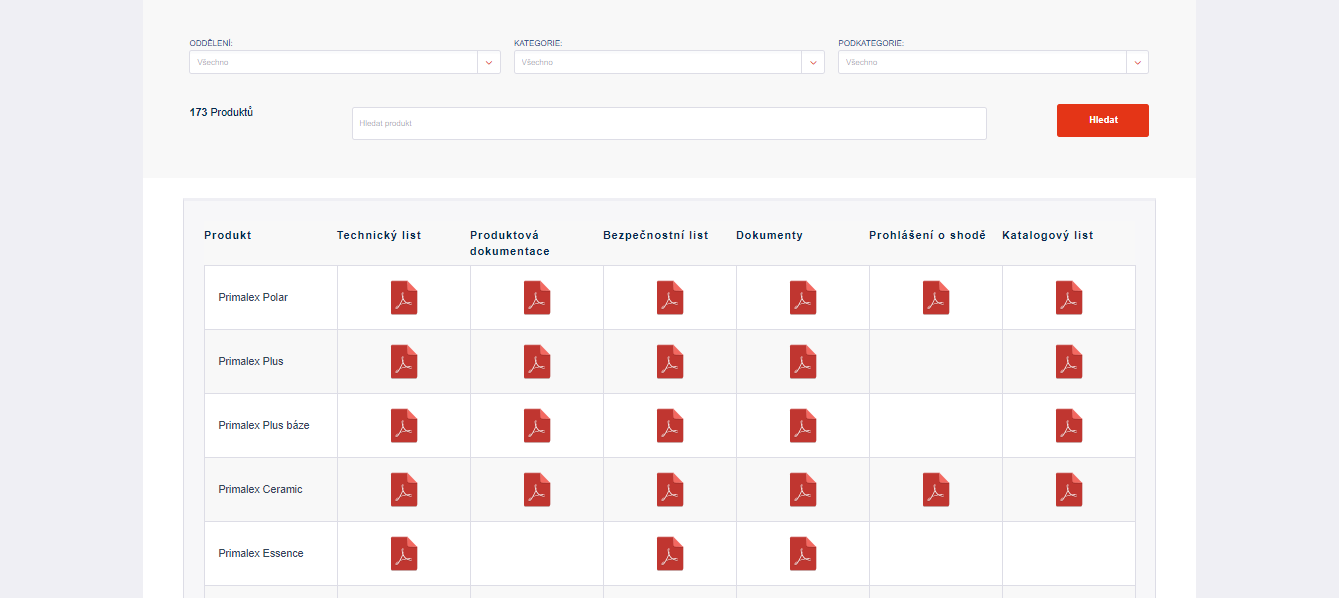Open Primalex Ceramic Dokumenty PDF
The width and height of the screenshot is (1339, 598).
pyautogui.click(x=803, y=490)
